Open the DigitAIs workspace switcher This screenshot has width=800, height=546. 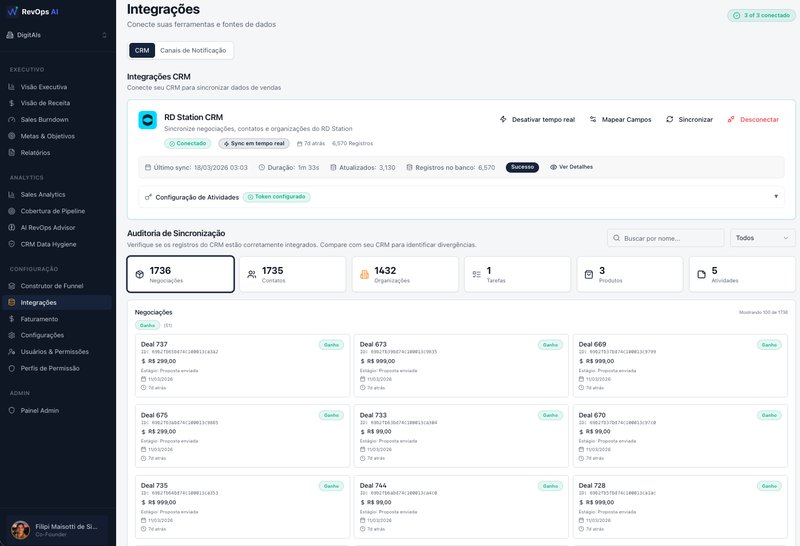click(58, 35)
